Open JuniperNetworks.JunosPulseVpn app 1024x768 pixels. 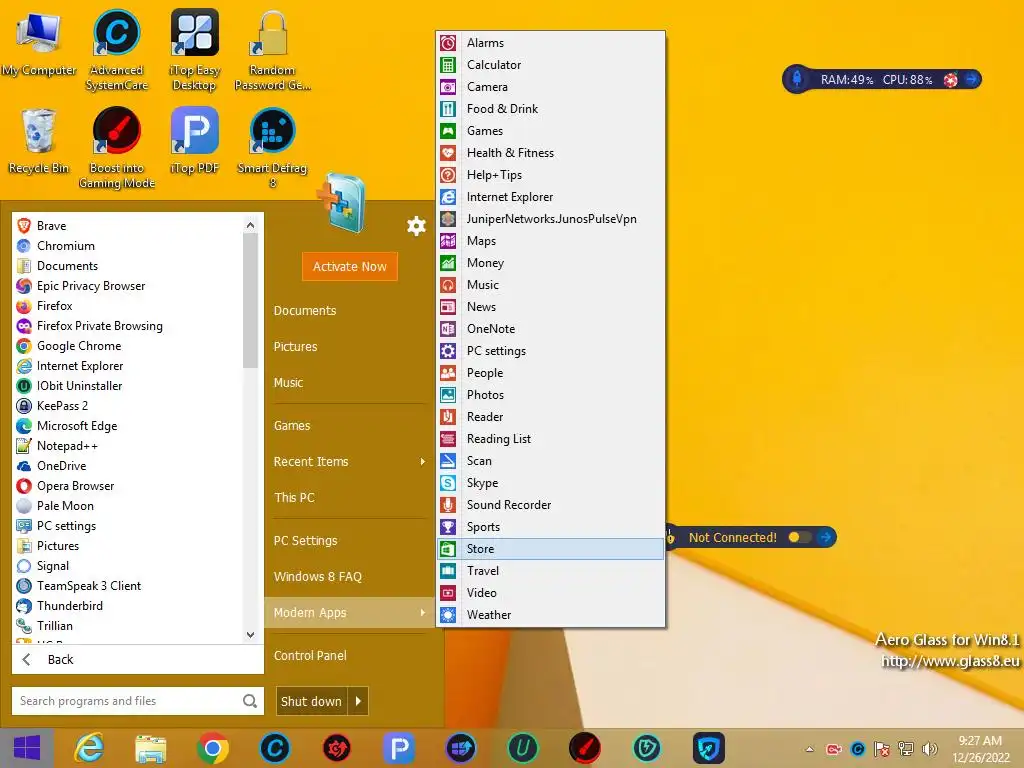[552, 219]
